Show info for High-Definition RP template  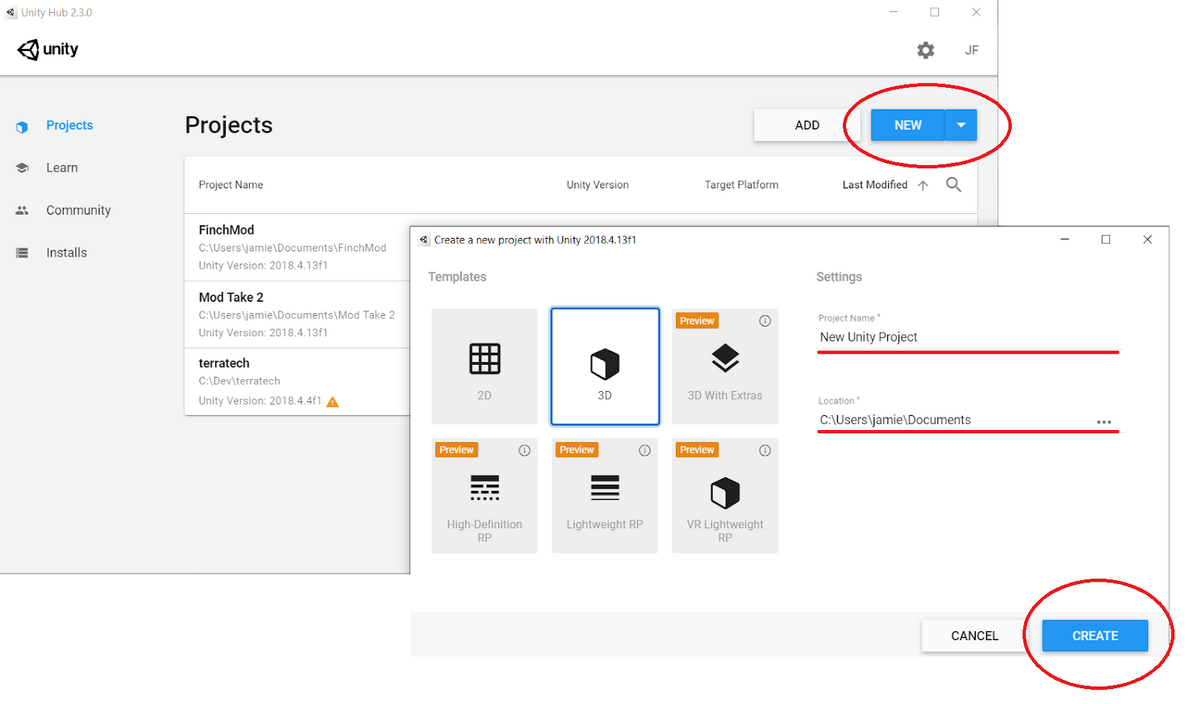[524, 451]
